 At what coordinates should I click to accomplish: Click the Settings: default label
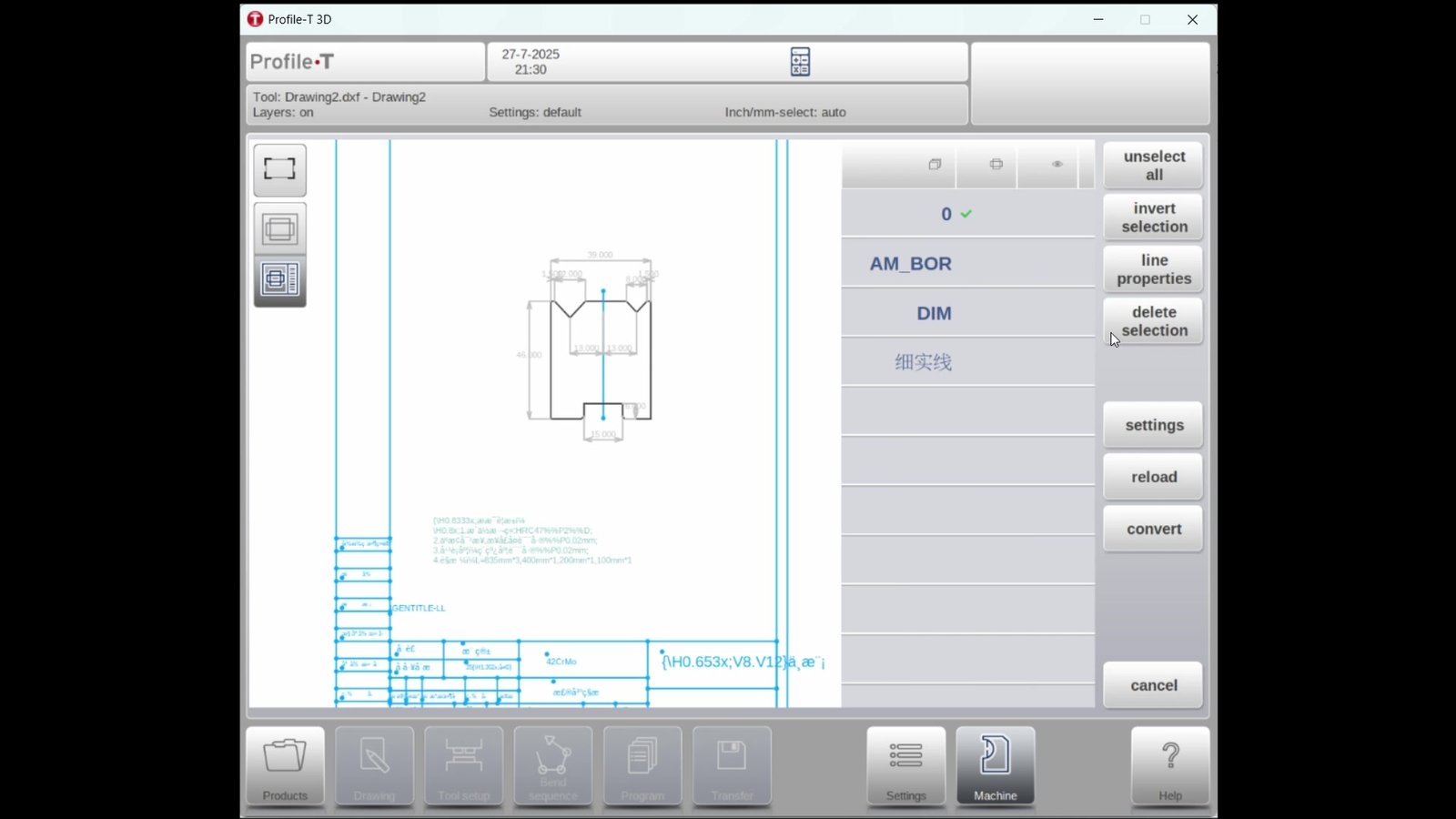point(535,113)
